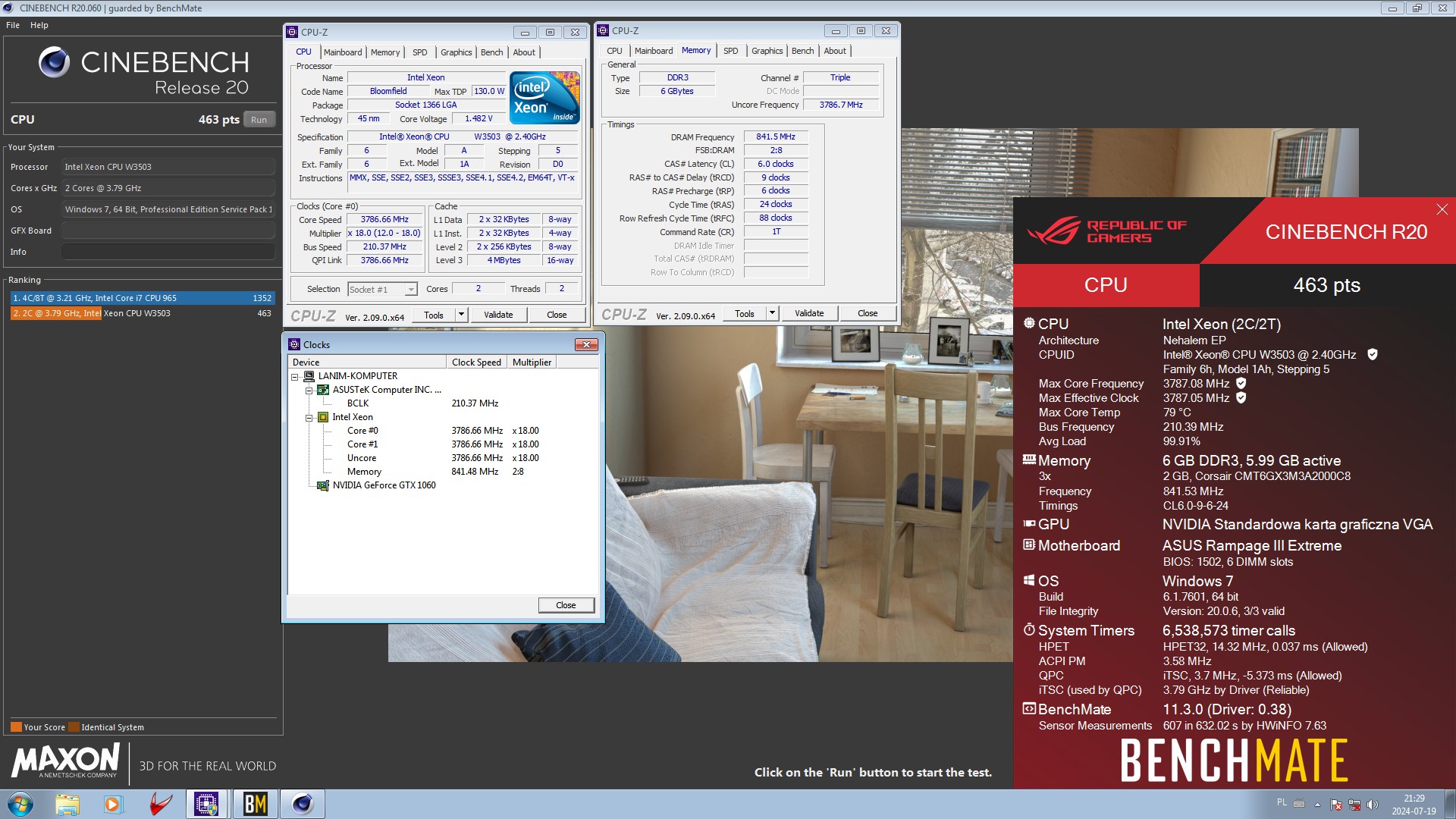Click the Device column header
Screen dimensions: 1456x819
367,362
